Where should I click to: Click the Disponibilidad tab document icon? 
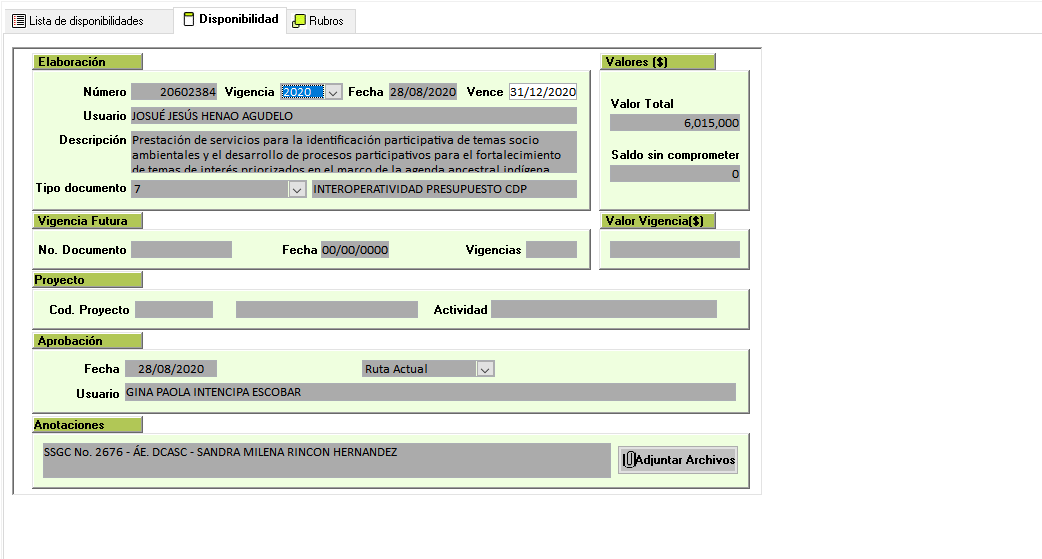tap(189, 20)
